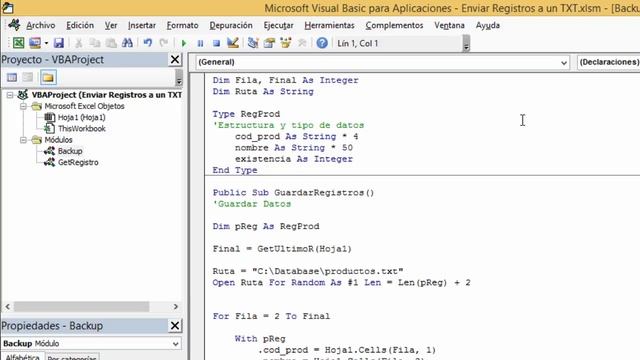Image resolution: width=640 pixels, height=360 pixels.
Task: Select the Módulos folder label
Action: 58,140
